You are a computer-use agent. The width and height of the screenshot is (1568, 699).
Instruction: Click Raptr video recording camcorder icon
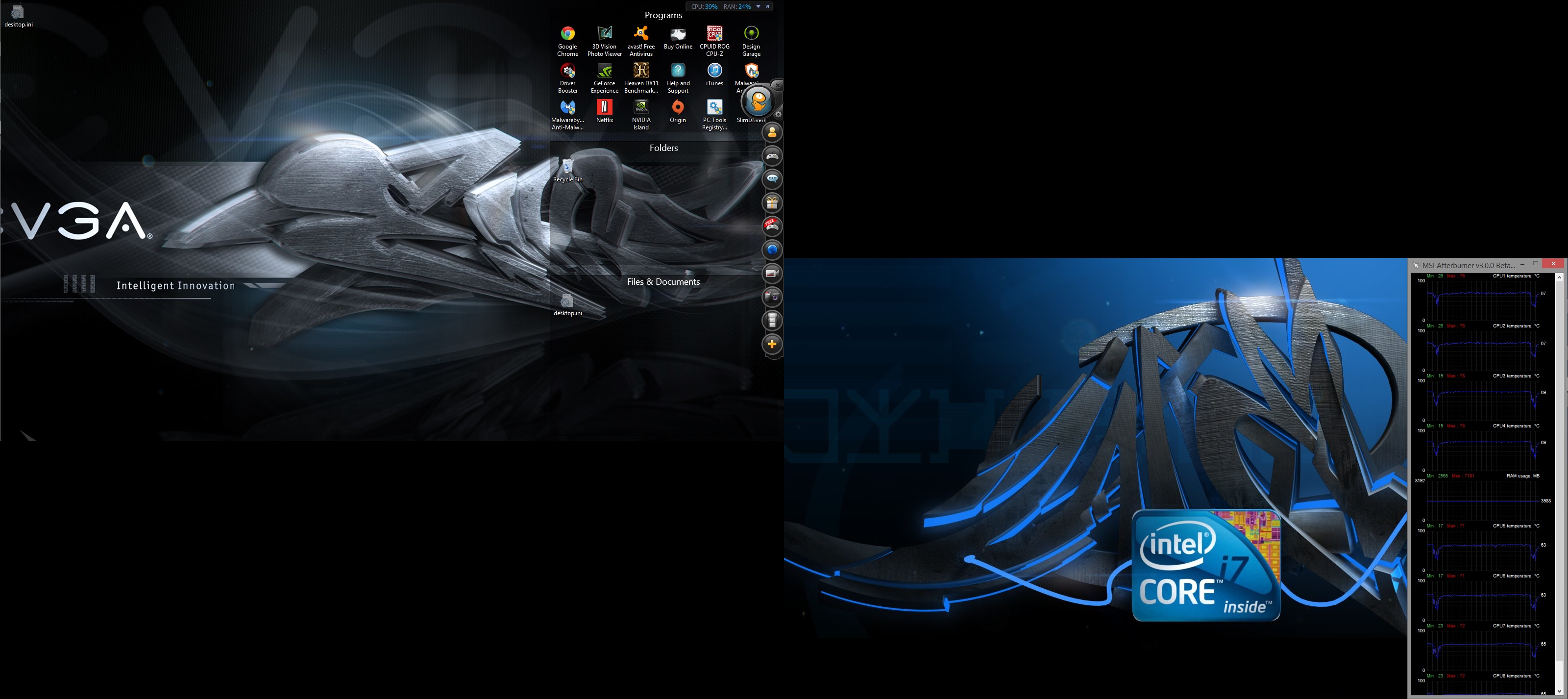click(x=772, y=274)
